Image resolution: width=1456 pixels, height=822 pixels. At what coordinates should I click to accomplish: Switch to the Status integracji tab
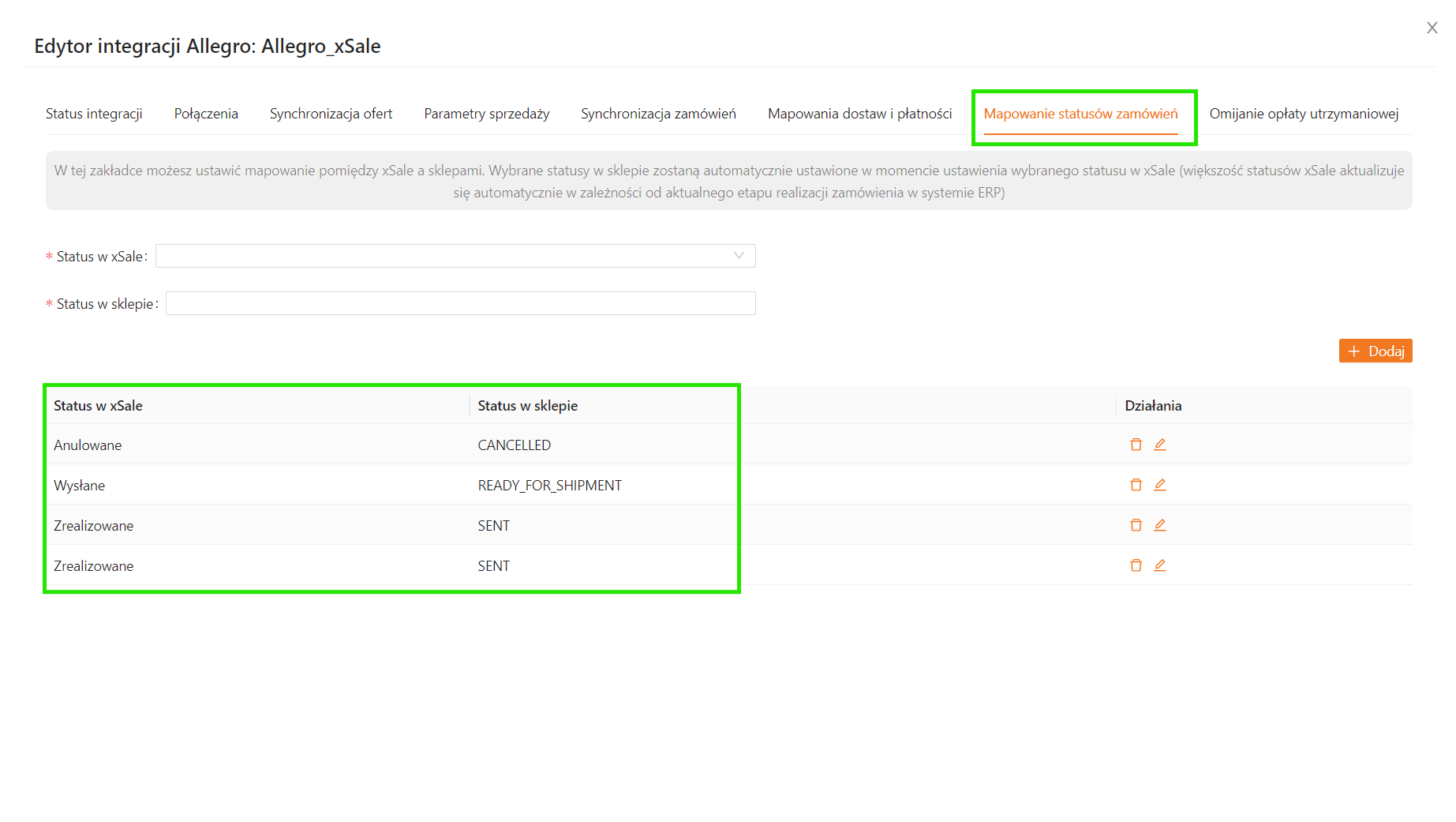94,114
